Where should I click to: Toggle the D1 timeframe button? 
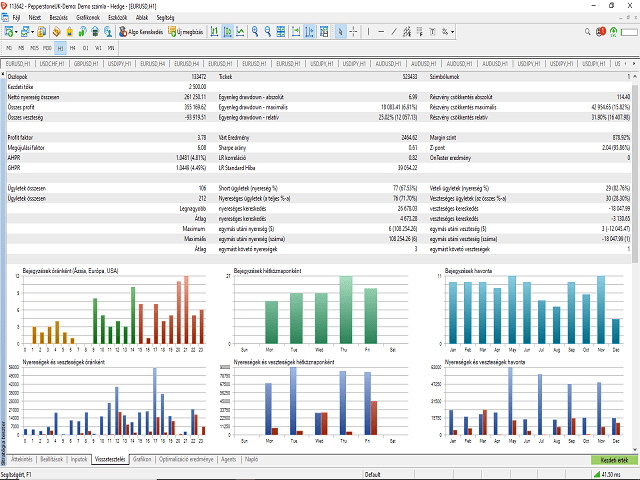(85, 47)
